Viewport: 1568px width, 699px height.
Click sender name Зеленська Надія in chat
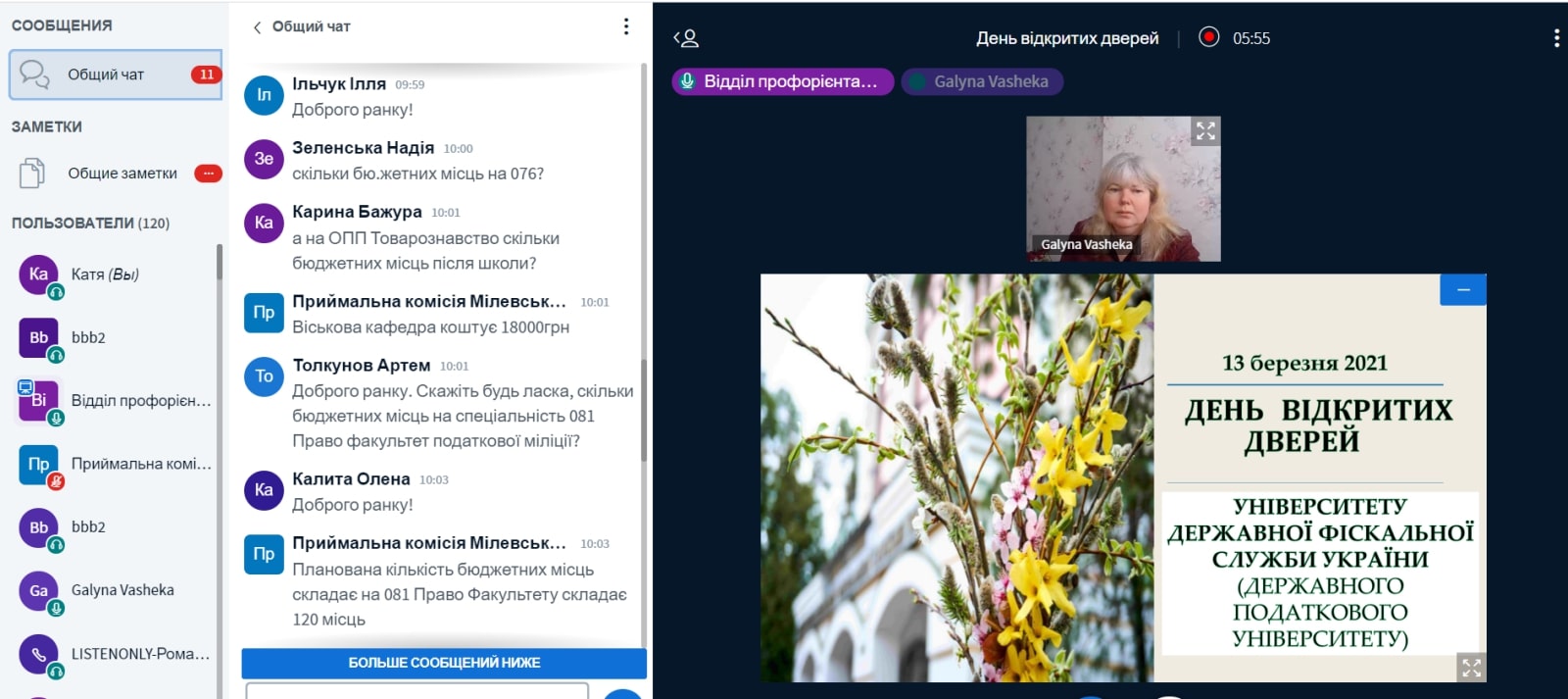(363, 148)
